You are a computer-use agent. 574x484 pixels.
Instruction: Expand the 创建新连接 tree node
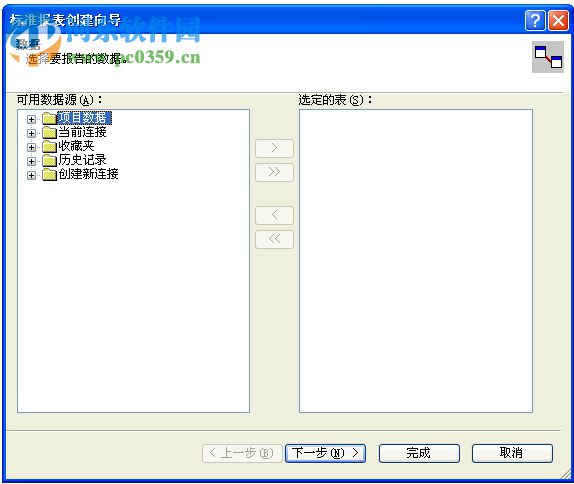coord(31,175)
